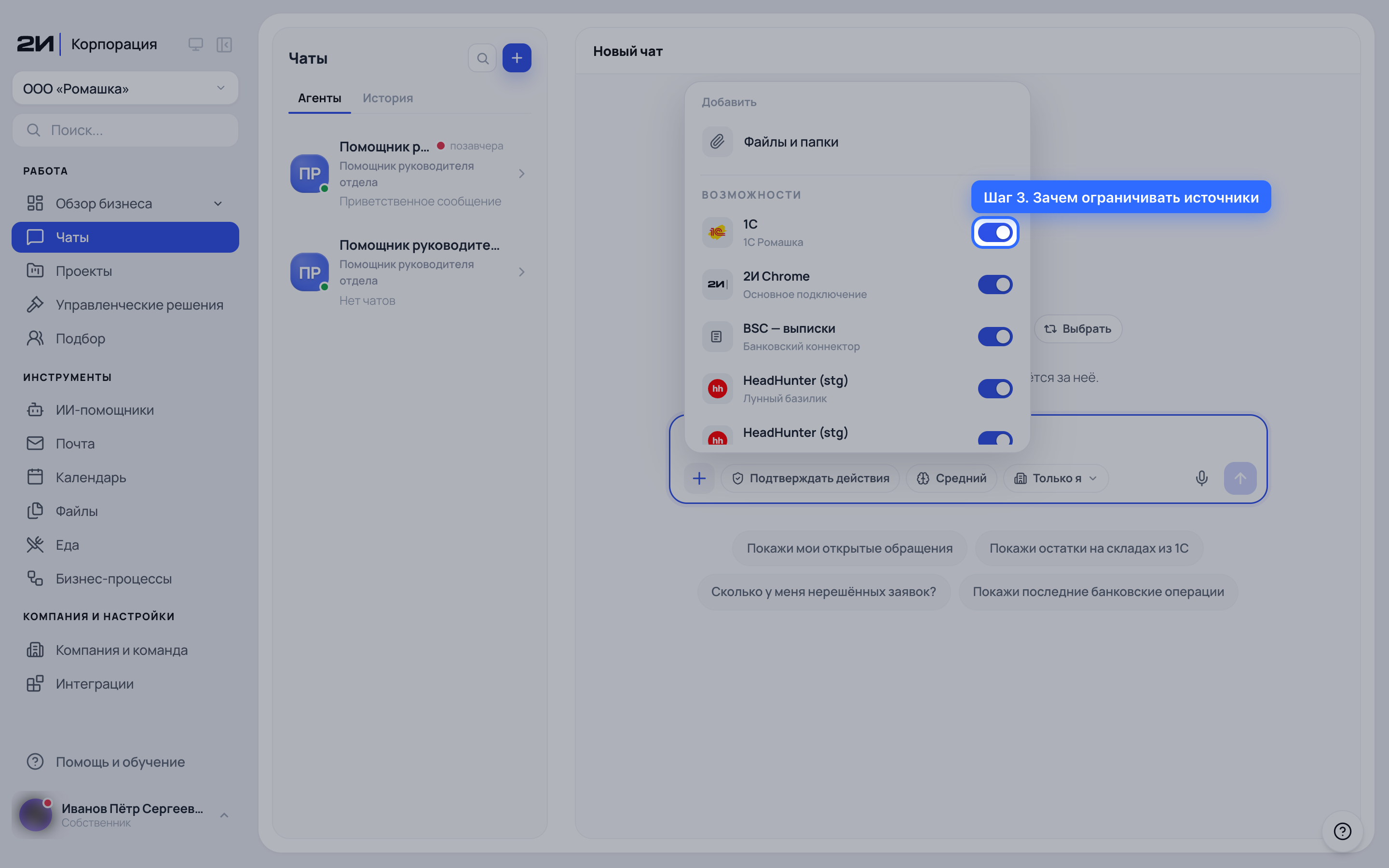This screenshot has width=1389, height=868.
Task: Create new chat with blue plus button
Action: (x=517, y=58)
